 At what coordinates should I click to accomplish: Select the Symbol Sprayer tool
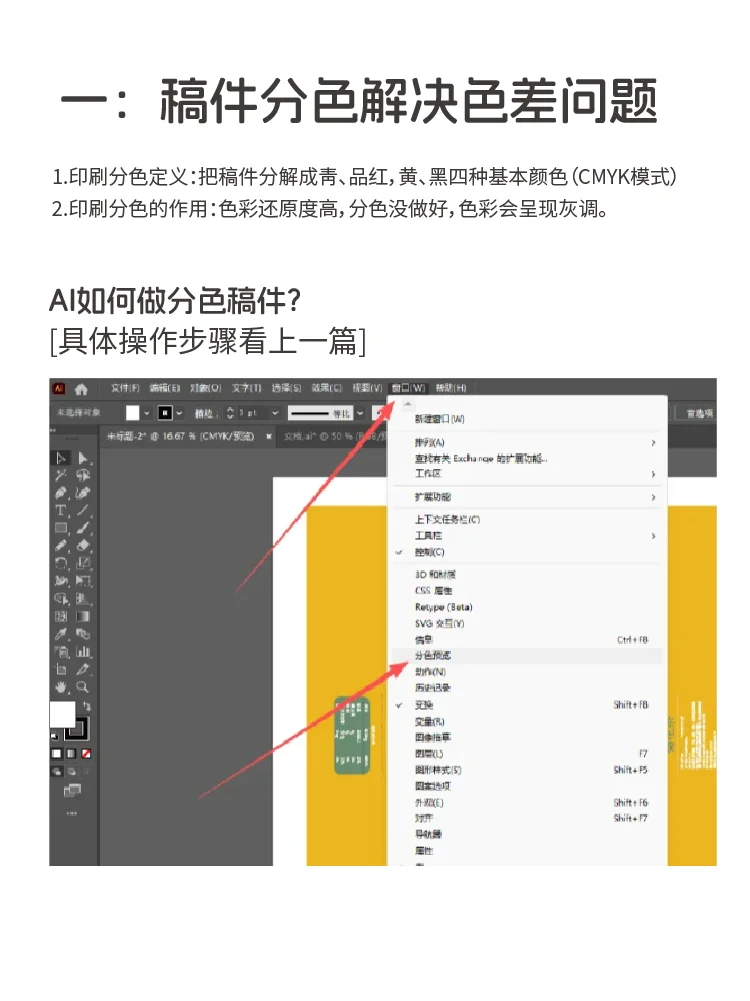click(61, 652)
